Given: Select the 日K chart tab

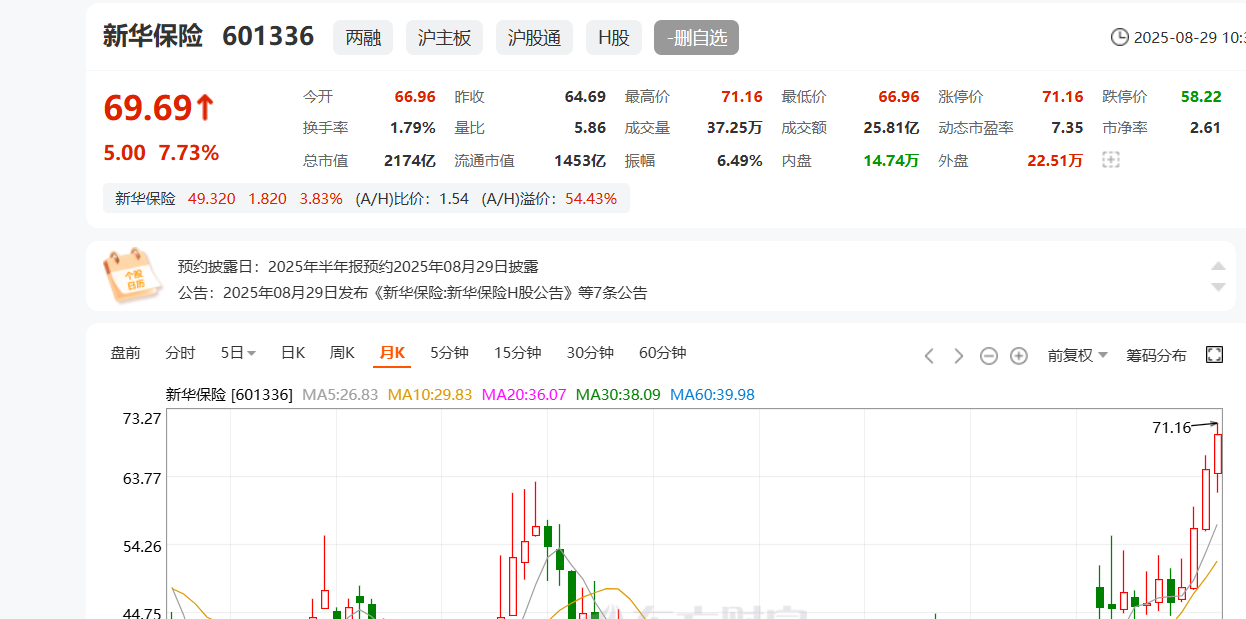Looking at the screenshot, I should pyautogui.click(x=293, y=353).
